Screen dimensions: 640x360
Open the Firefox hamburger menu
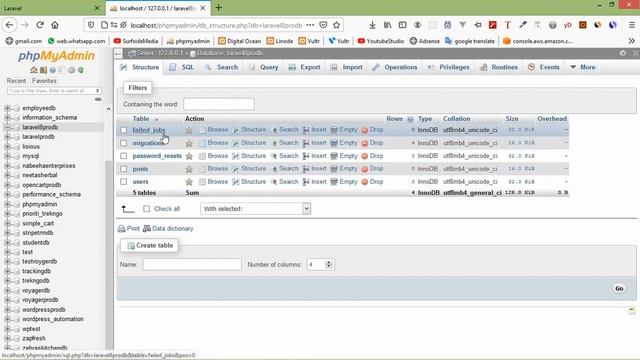coord(631,25)
